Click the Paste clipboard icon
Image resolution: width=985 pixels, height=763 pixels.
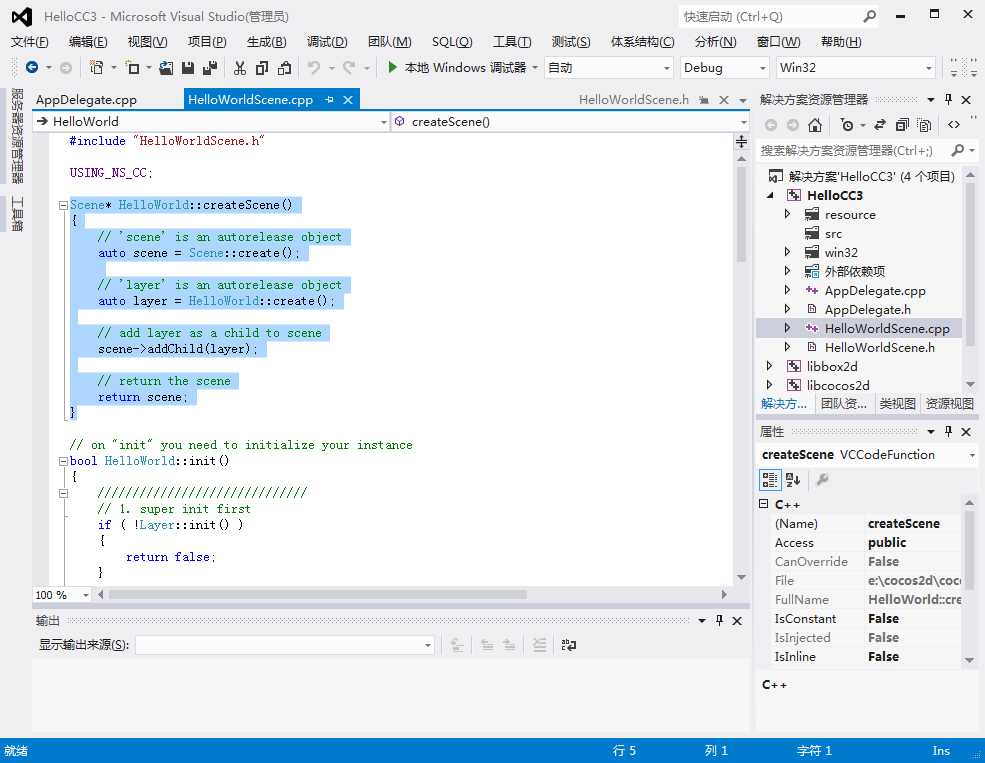point(285,67)
